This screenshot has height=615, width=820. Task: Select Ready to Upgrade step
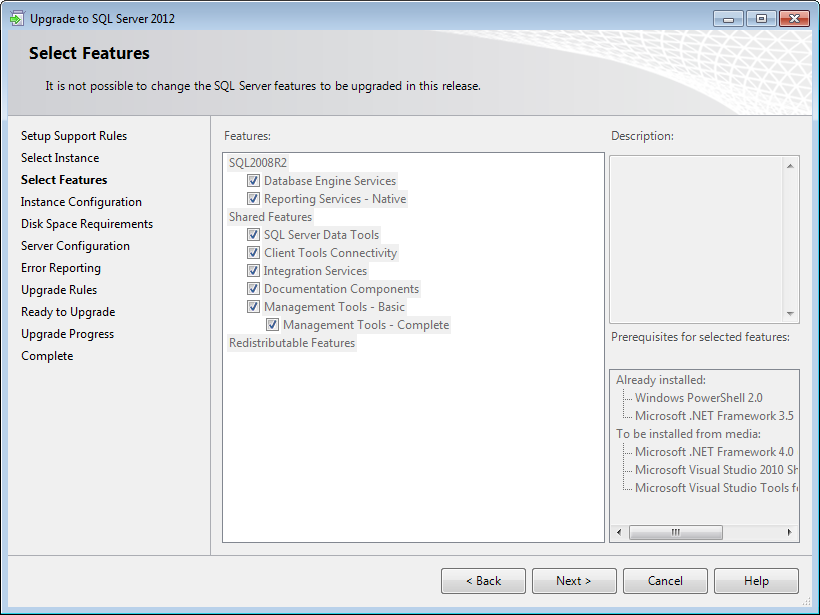(x=68, y=312)
